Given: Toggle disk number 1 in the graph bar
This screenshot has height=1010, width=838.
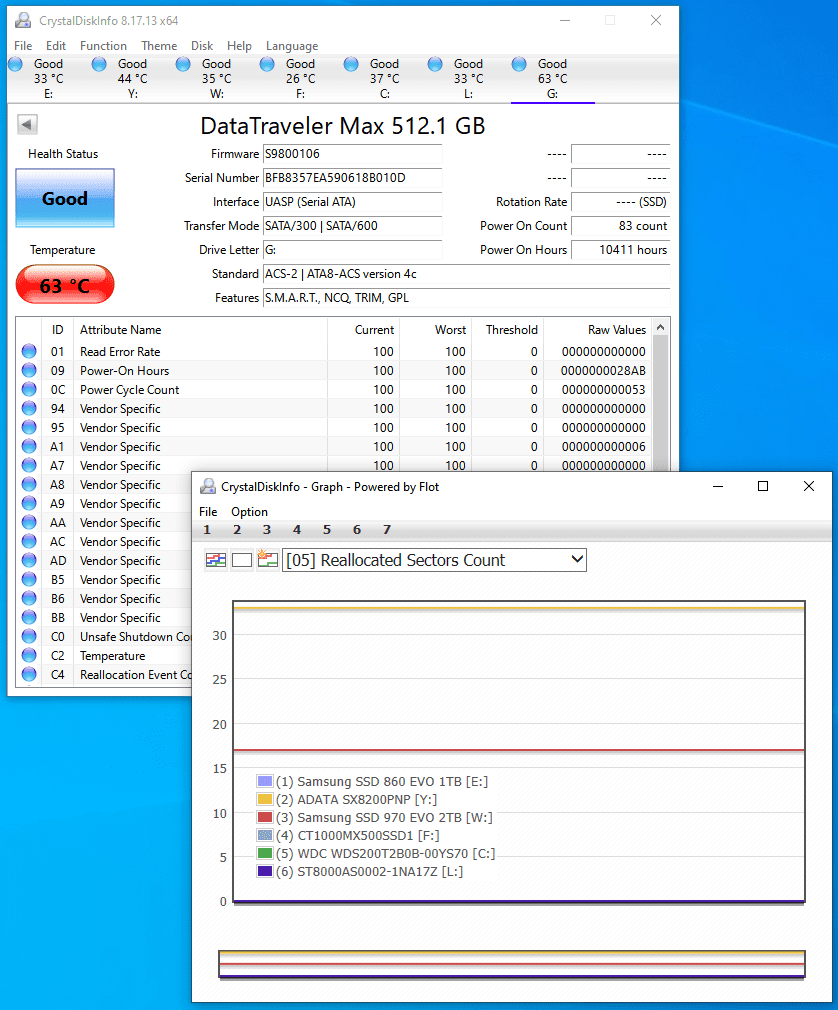Looking at the screenshot, I should point(207,529).
